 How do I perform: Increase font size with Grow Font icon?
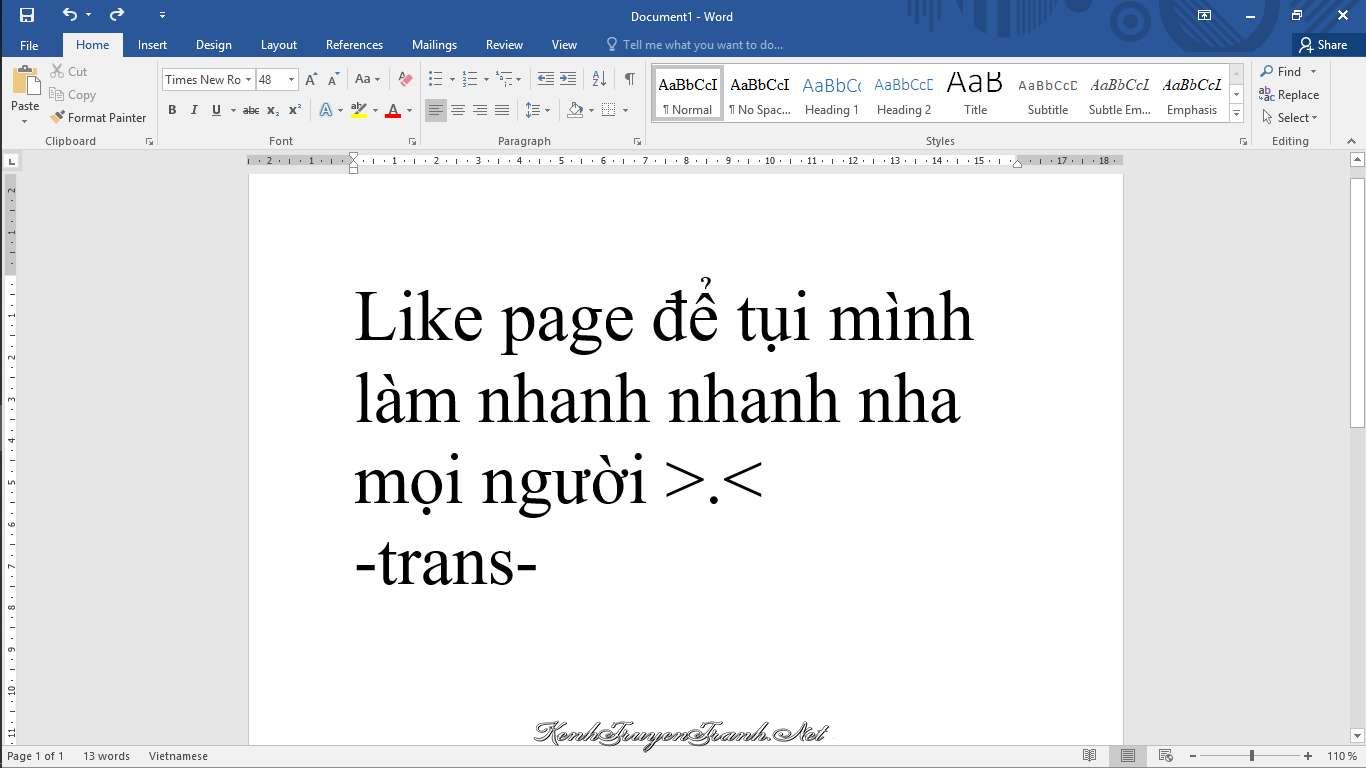point(311,79)
